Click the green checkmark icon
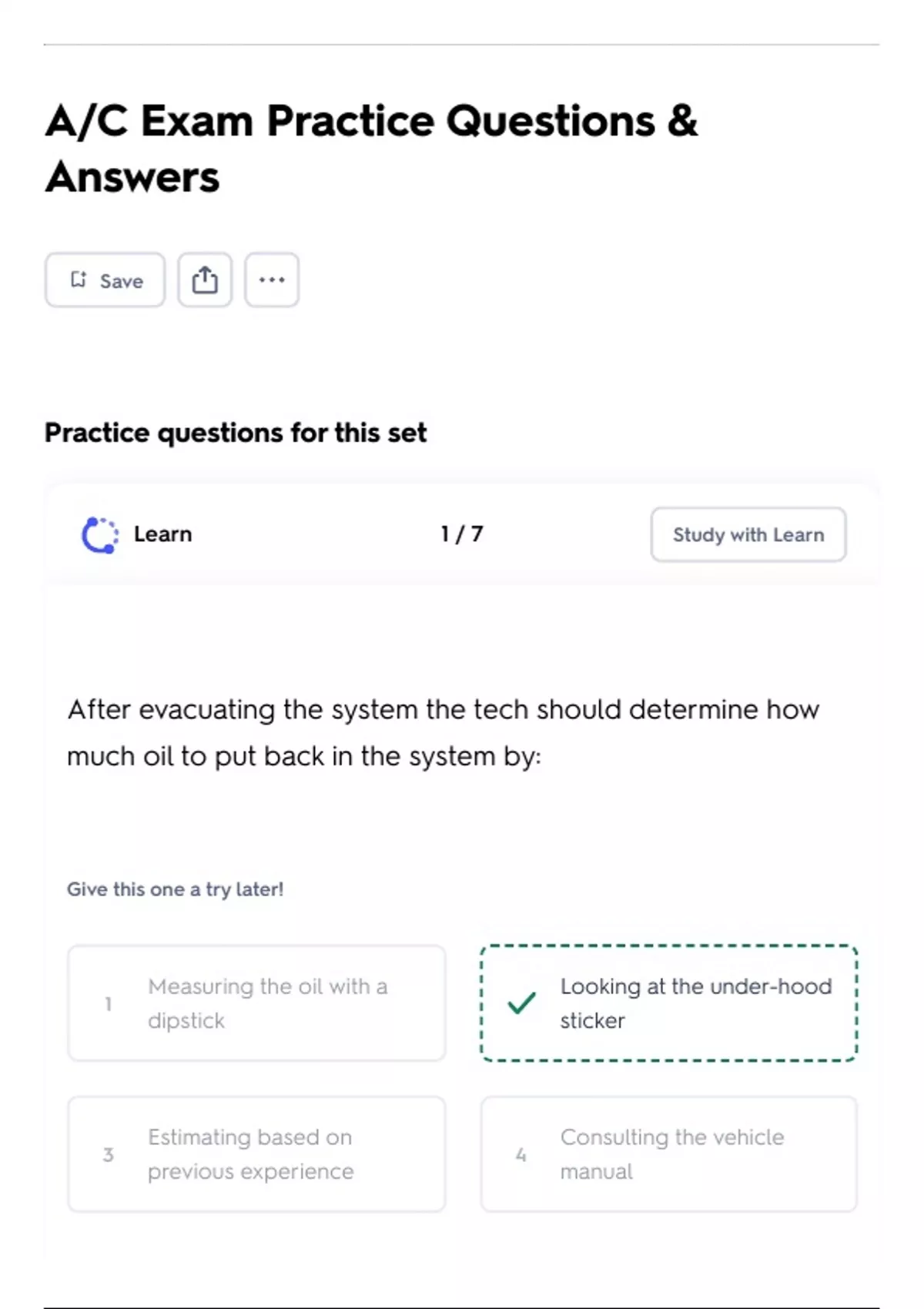This screenshot has width=924, height=1309. pos(521,1003)
